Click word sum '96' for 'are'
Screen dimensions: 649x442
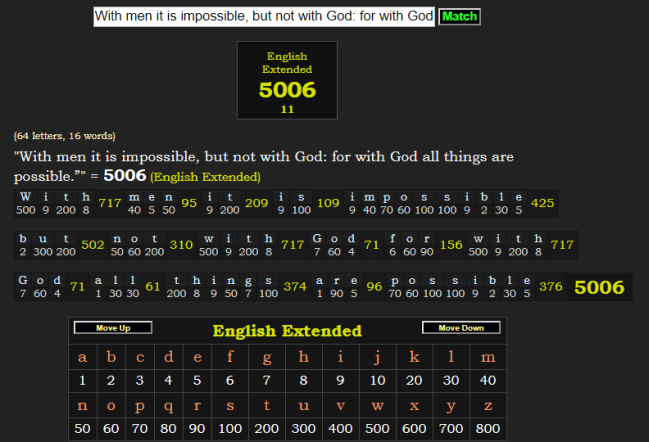[x=374, y=287]
